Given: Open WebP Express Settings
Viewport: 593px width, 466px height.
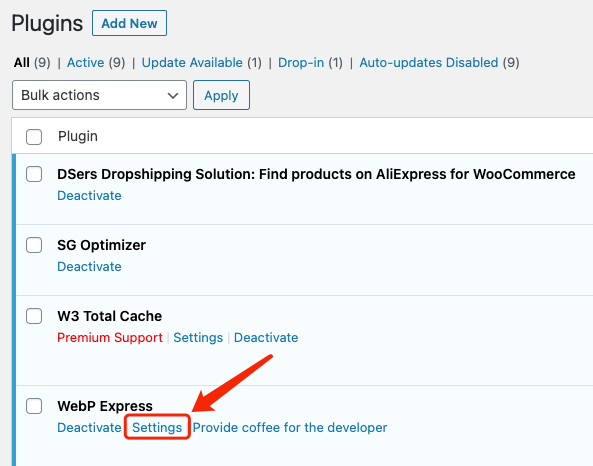Looking at the screenshot, I should (157, 427).
